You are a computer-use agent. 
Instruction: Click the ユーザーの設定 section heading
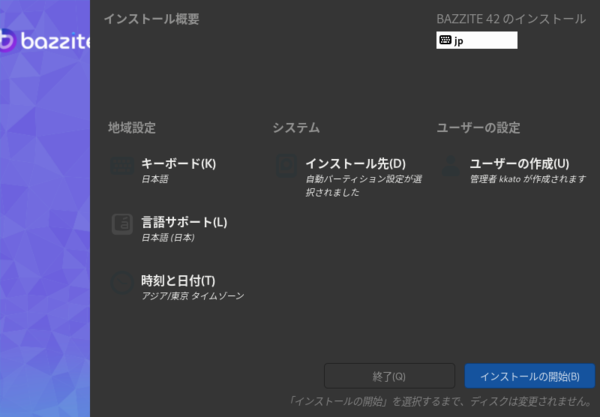pos(478,128)
